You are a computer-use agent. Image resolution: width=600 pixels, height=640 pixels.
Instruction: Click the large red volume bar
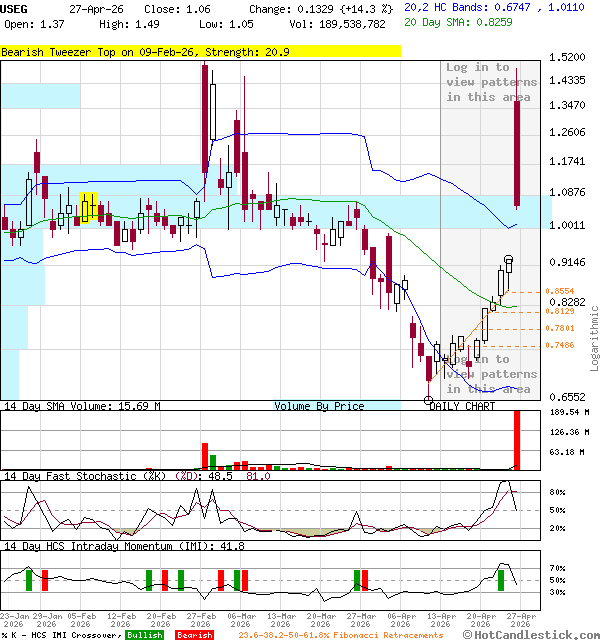point(517,439)
